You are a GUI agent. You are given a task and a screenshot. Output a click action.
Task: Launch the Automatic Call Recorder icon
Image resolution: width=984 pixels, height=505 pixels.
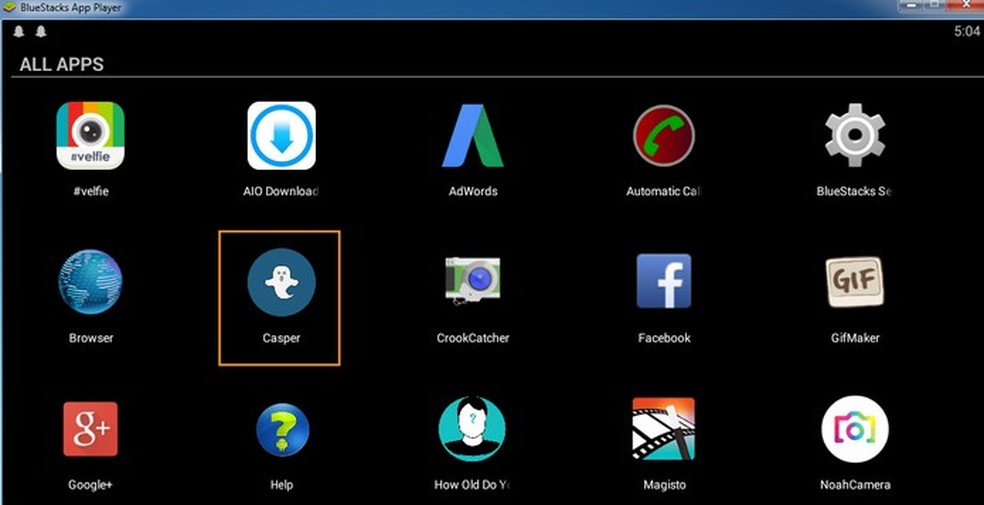[x=664, y=136]
